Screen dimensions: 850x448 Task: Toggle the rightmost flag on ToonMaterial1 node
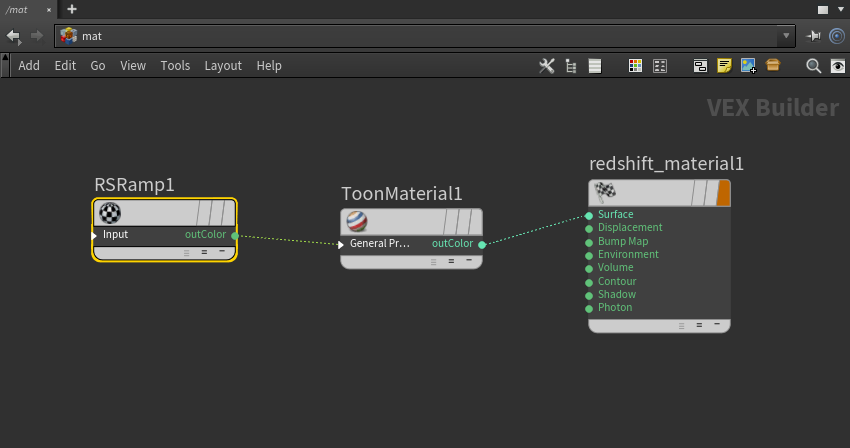click(475, 222)
